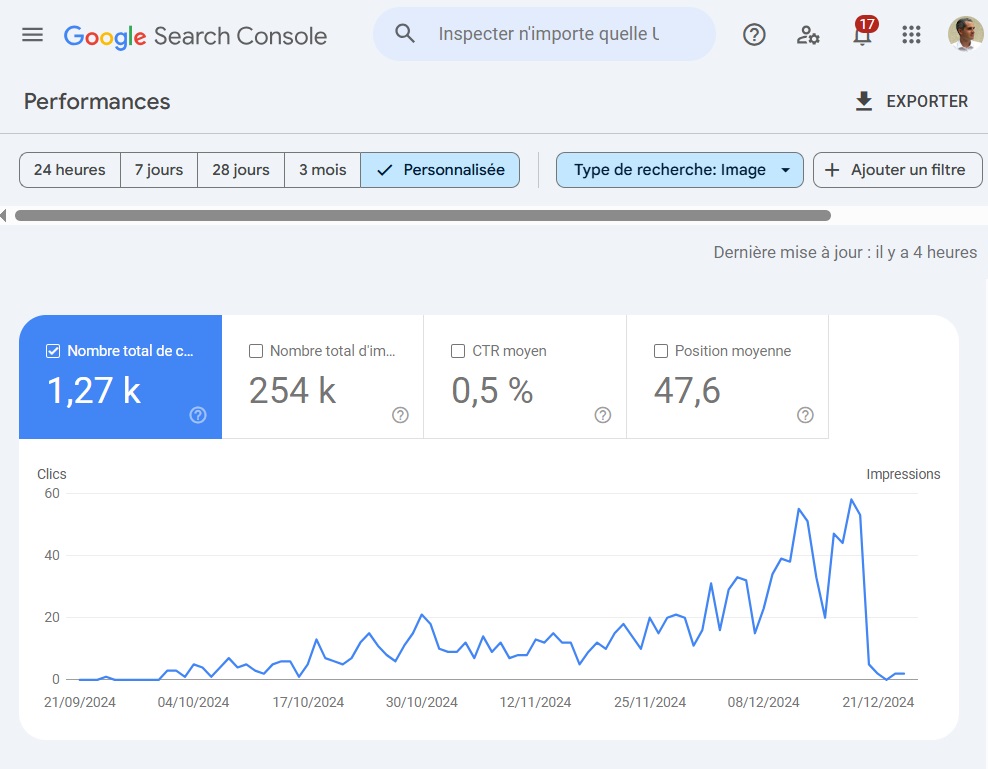
Task: Enable the CTR moyen checkbox
Action: [458, 351]
